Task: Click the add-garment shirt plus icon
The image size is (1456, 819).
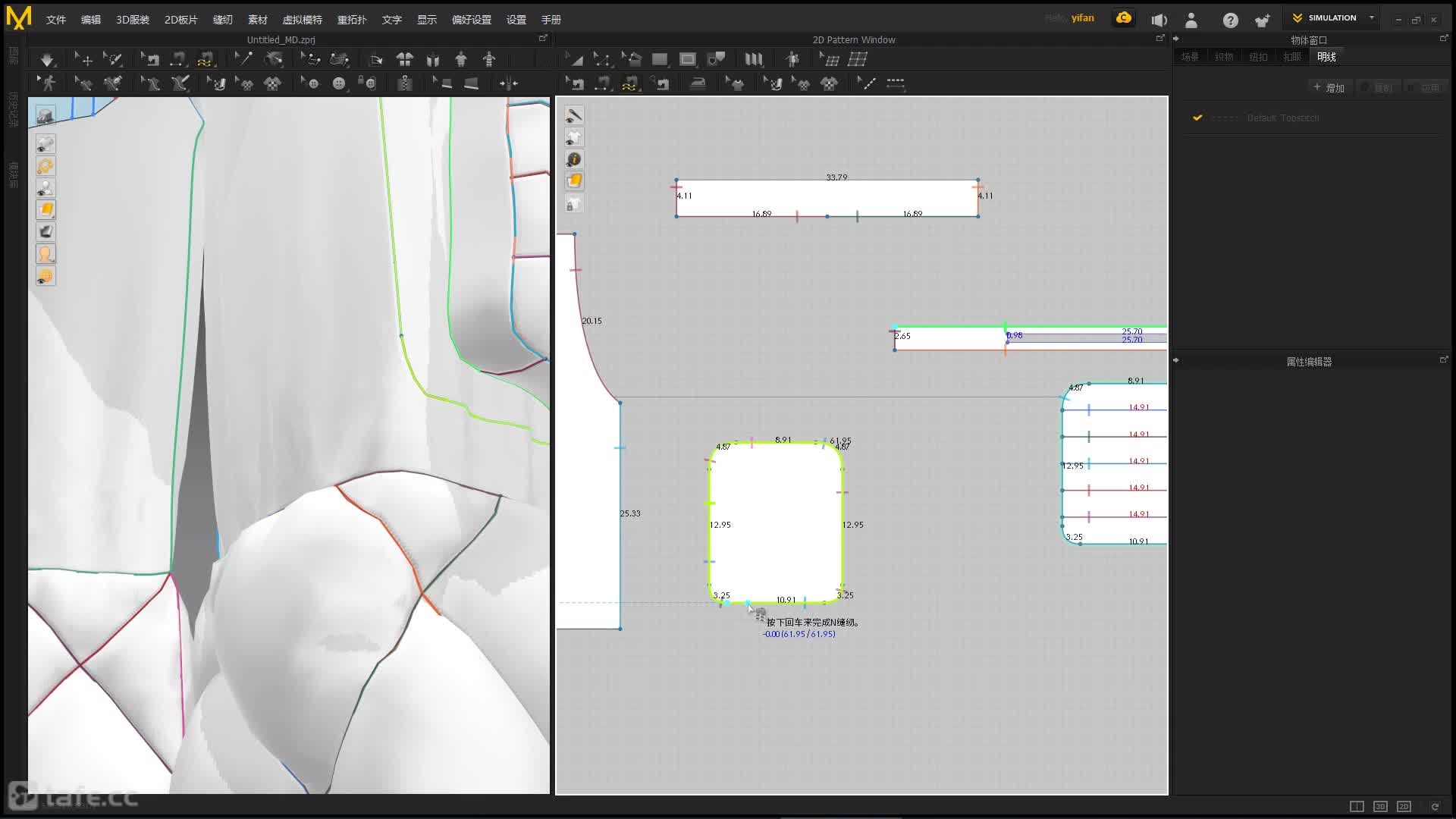Action: coord(1263,20)
